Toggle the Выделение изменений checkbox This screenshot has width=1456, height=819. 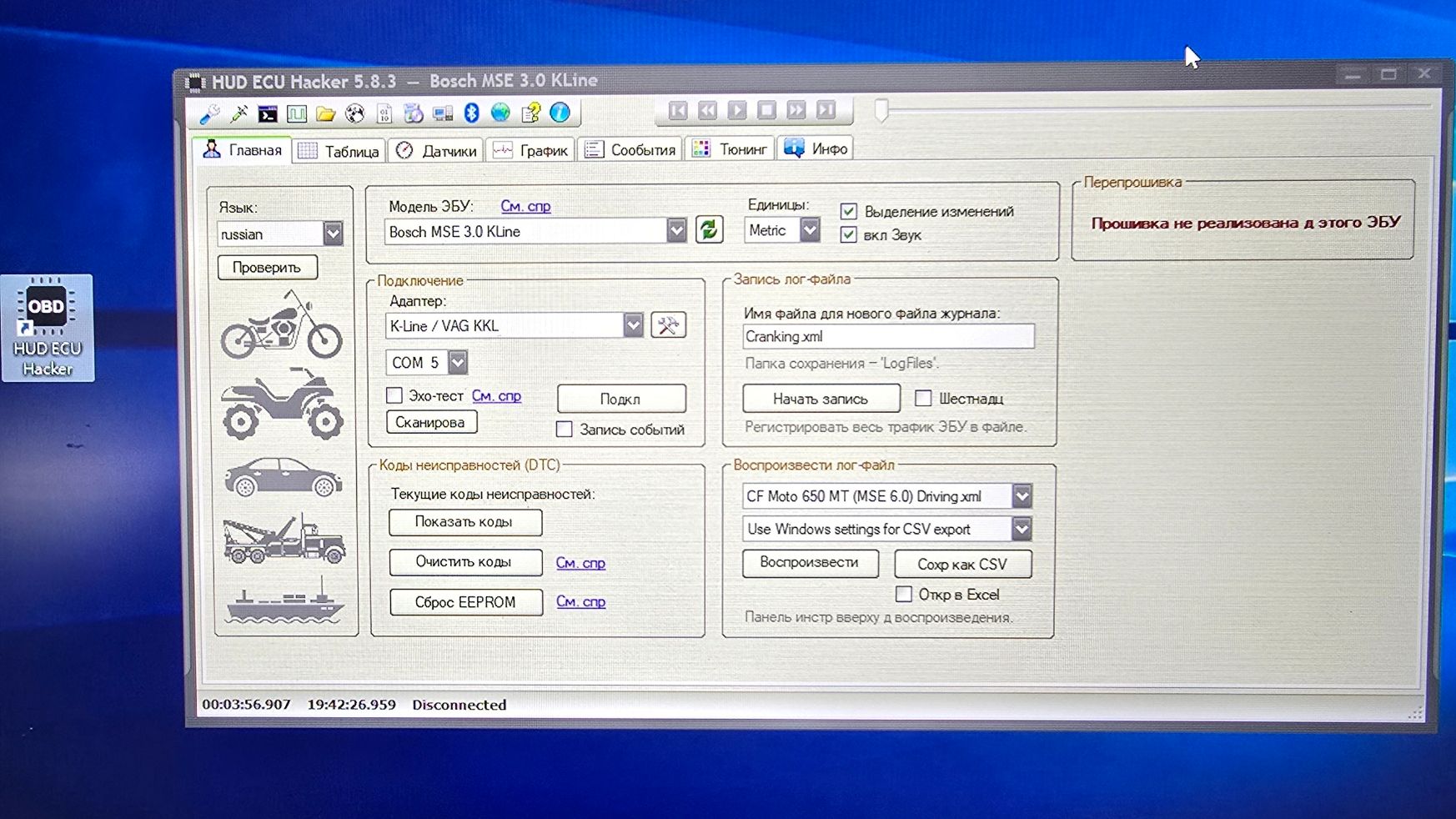pos(849,211)
